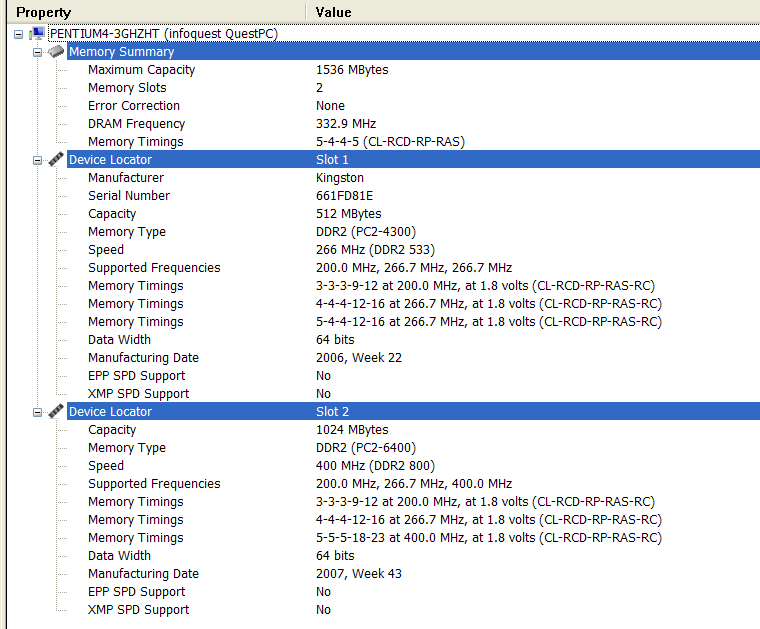The width and height of the screenshot is (760, 629).
Task: Click the RAM module icon beside Slot 2
Action: tap(56, 411)
